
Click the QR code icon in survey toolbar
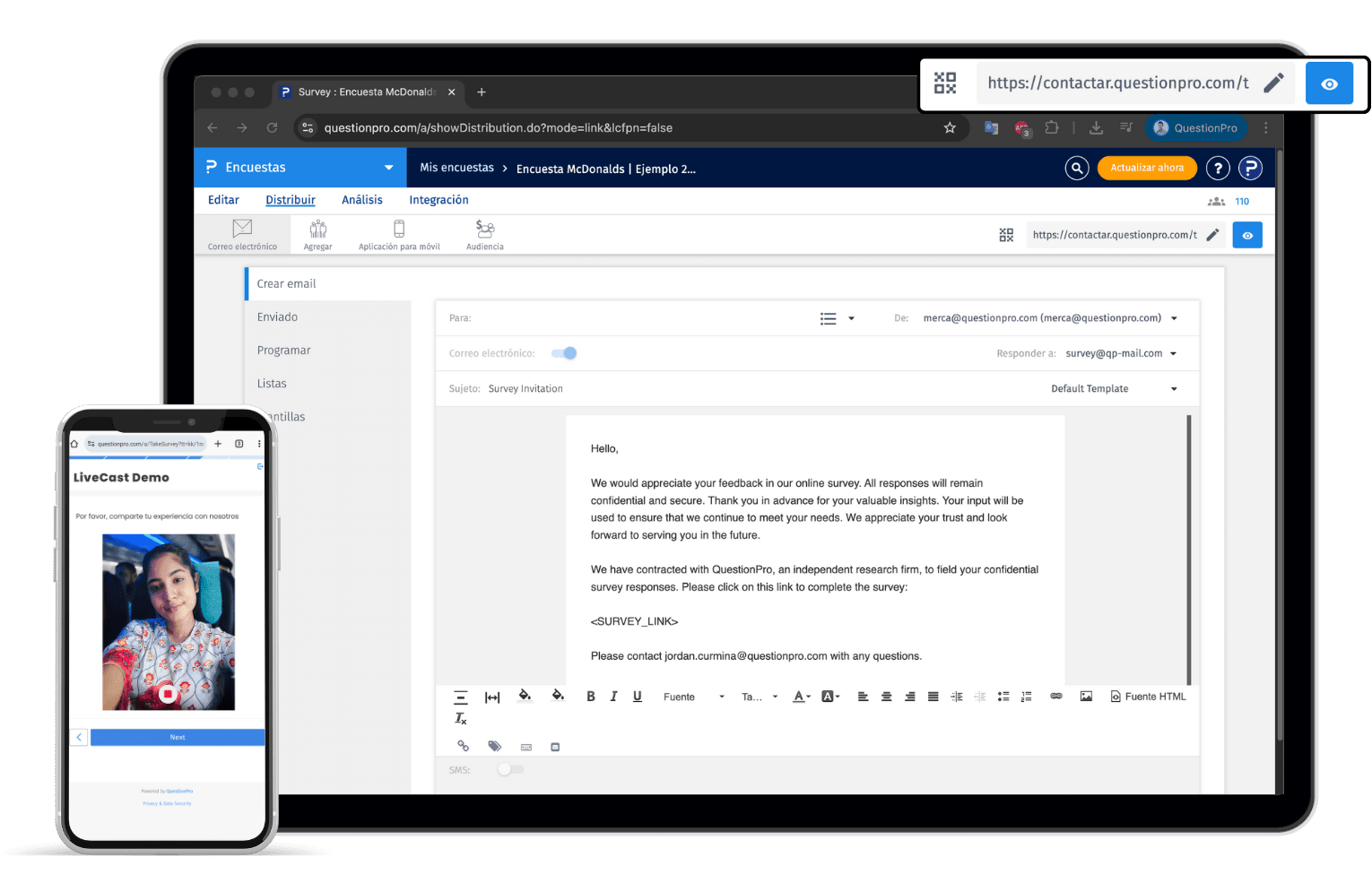point(1006,235)
